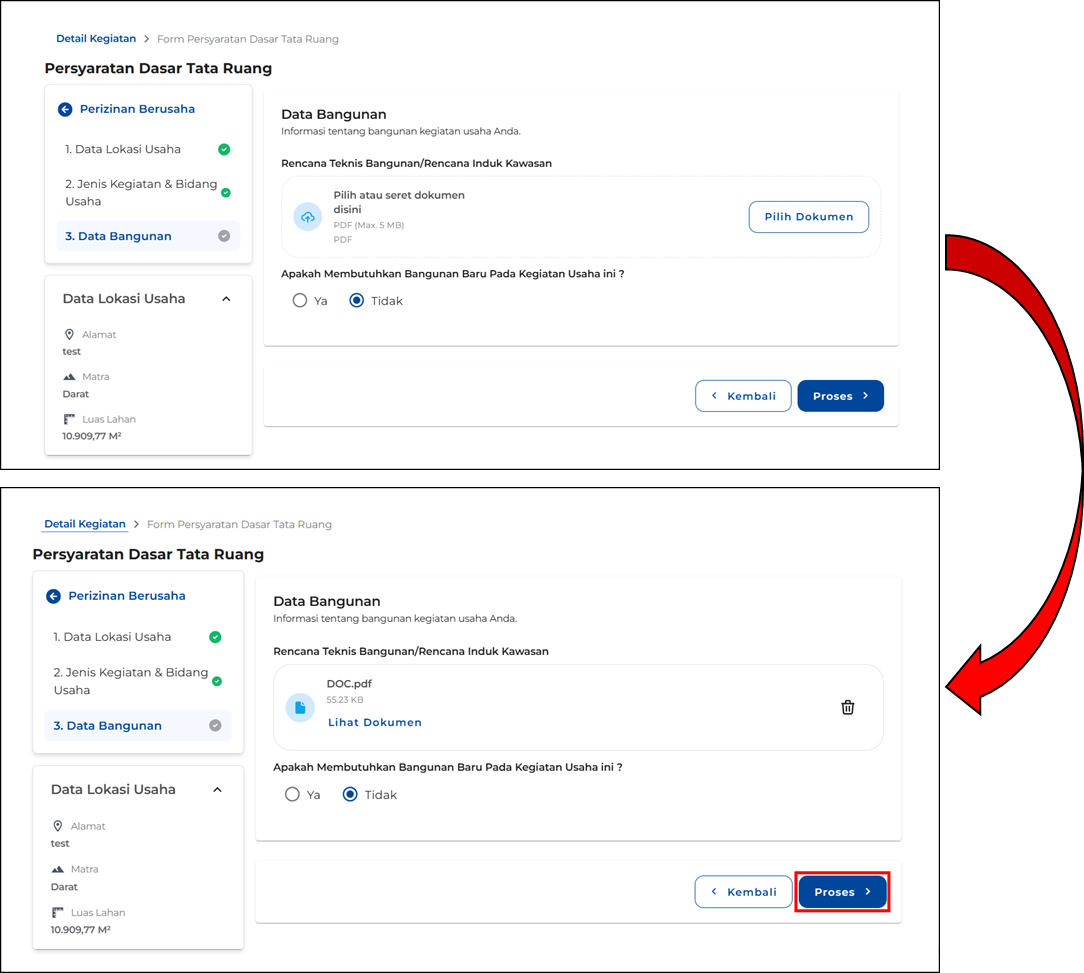Select the Ya radio button below DOC.pdf
Screen dimensions: 1084x973
tap(292, 795)
